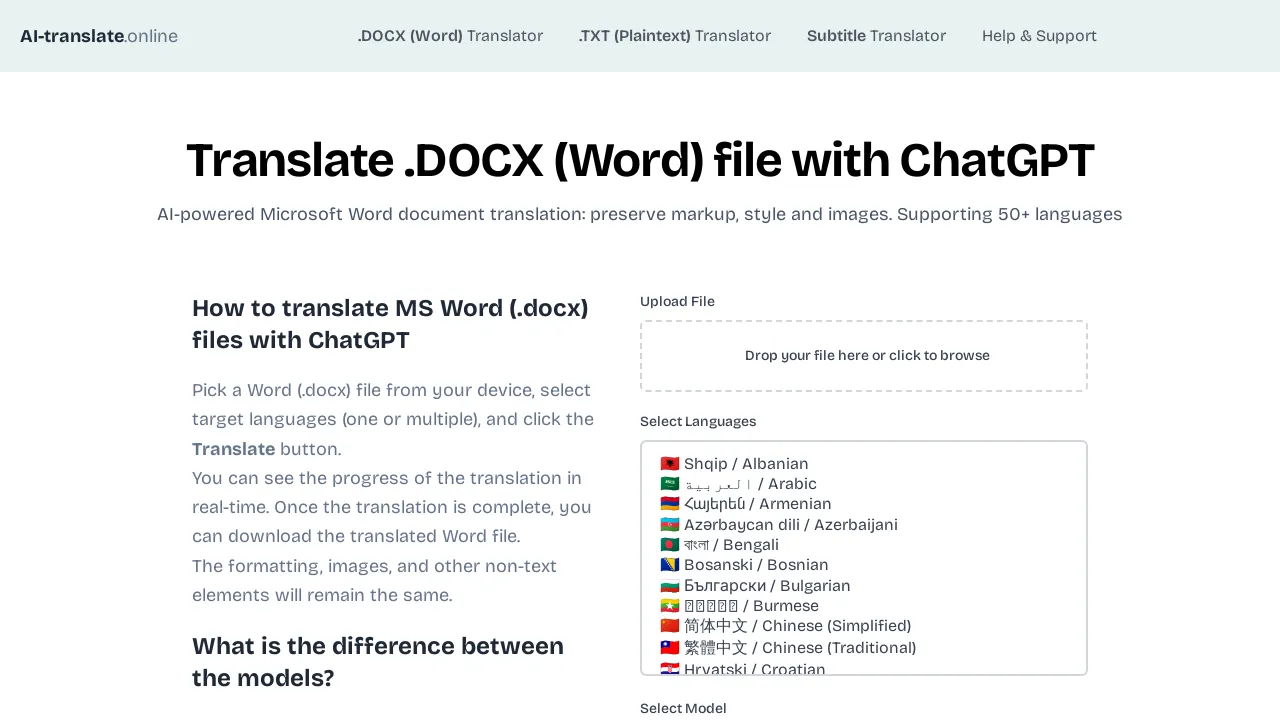Image resolution: width=1280 pixels, height=720 pixels.
Task: Click the Chinese (Traditional) flag icon
Action: (670, 647)
